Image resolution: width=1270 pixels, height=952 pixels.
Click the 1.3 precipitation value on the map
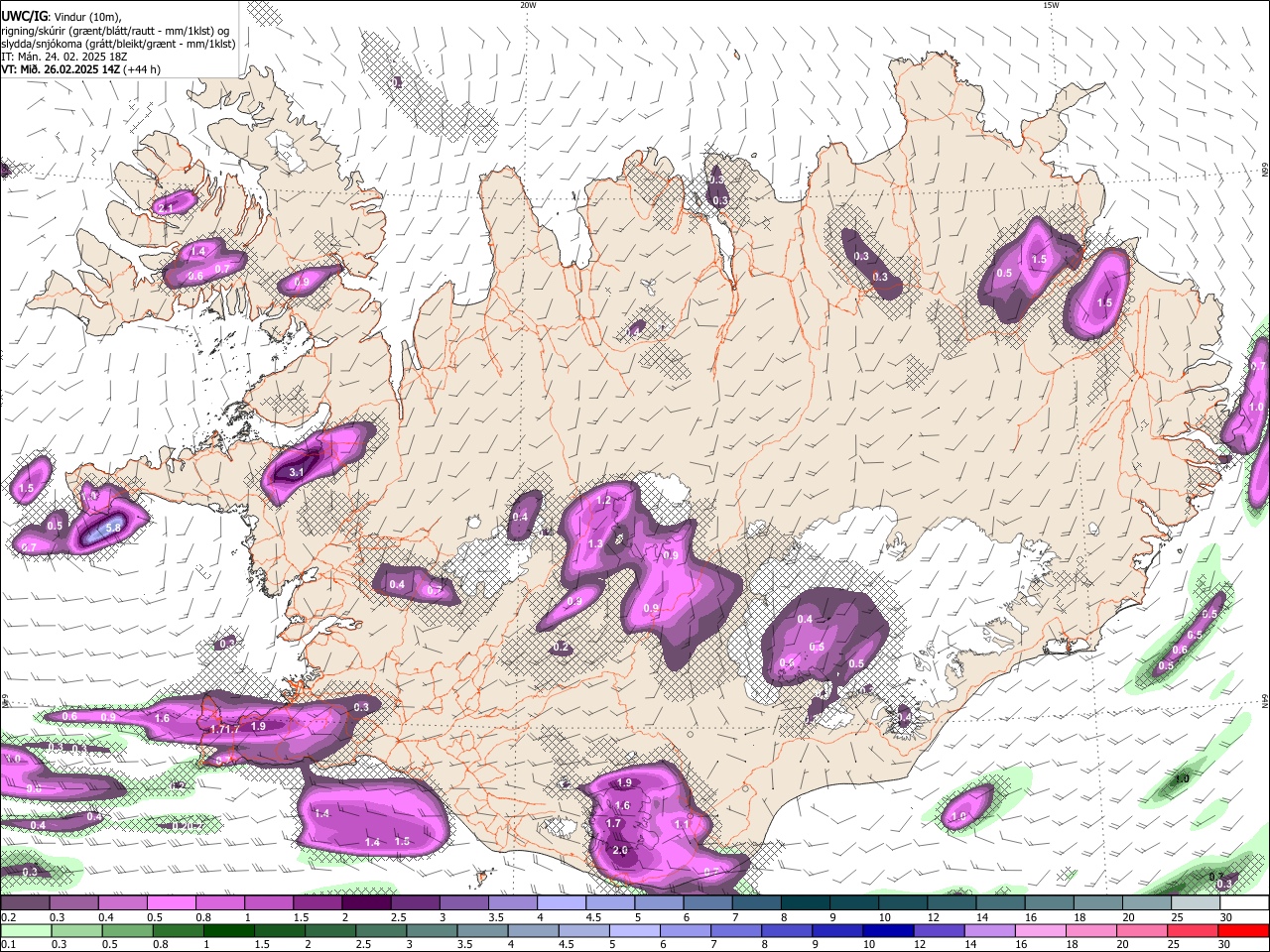[x=595, y=543]
